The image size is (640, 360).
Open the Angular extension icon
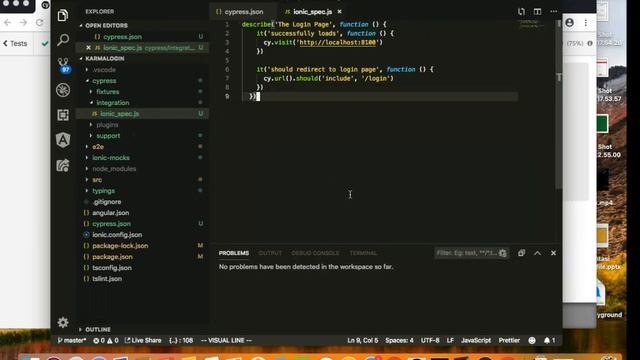[63, 140]
